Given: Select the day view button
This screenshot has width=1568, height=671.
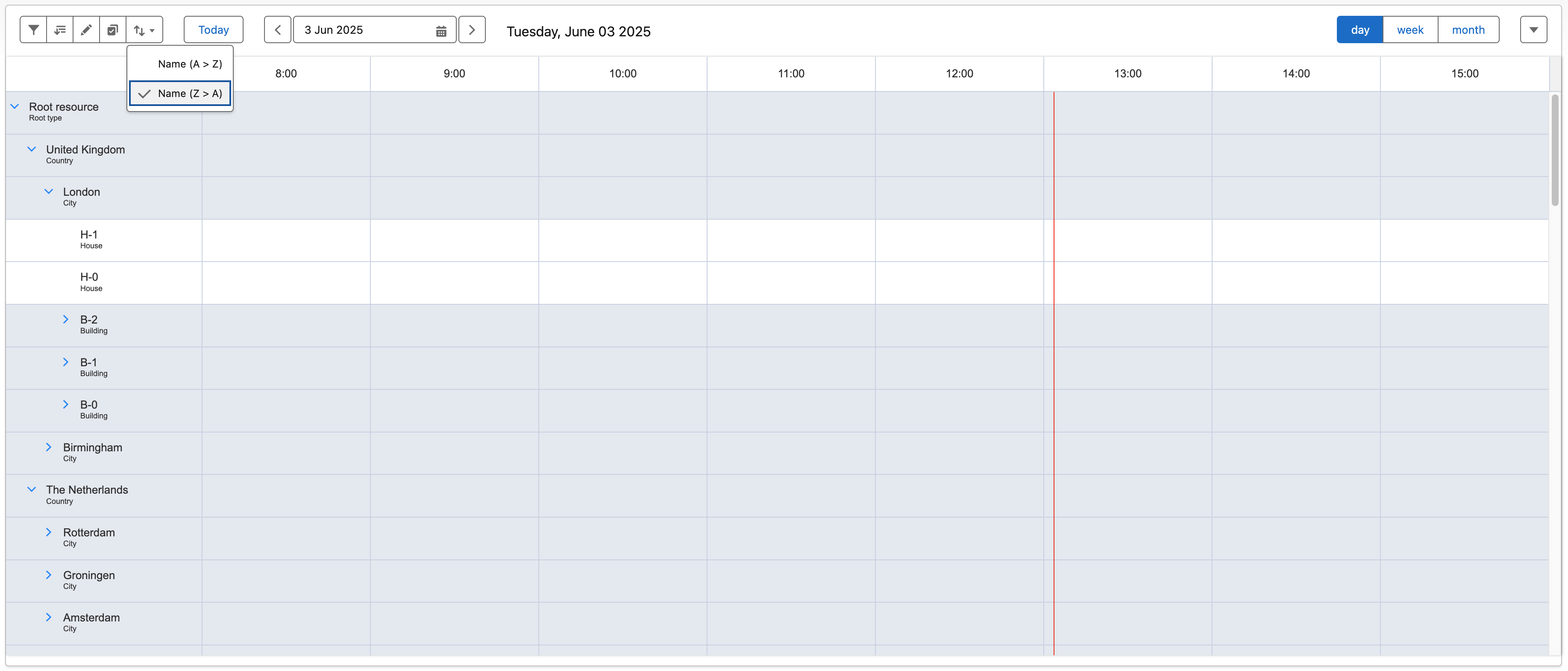Looking at the screenshot, I should click(1359, 29).
